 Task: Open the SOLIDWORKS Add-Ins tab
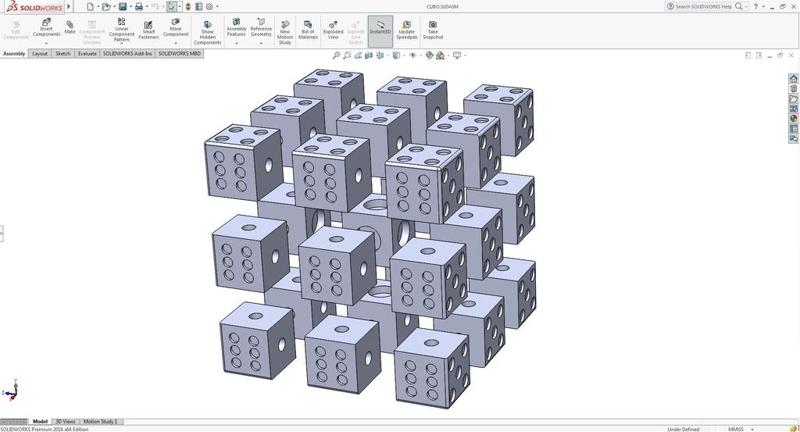128,54
